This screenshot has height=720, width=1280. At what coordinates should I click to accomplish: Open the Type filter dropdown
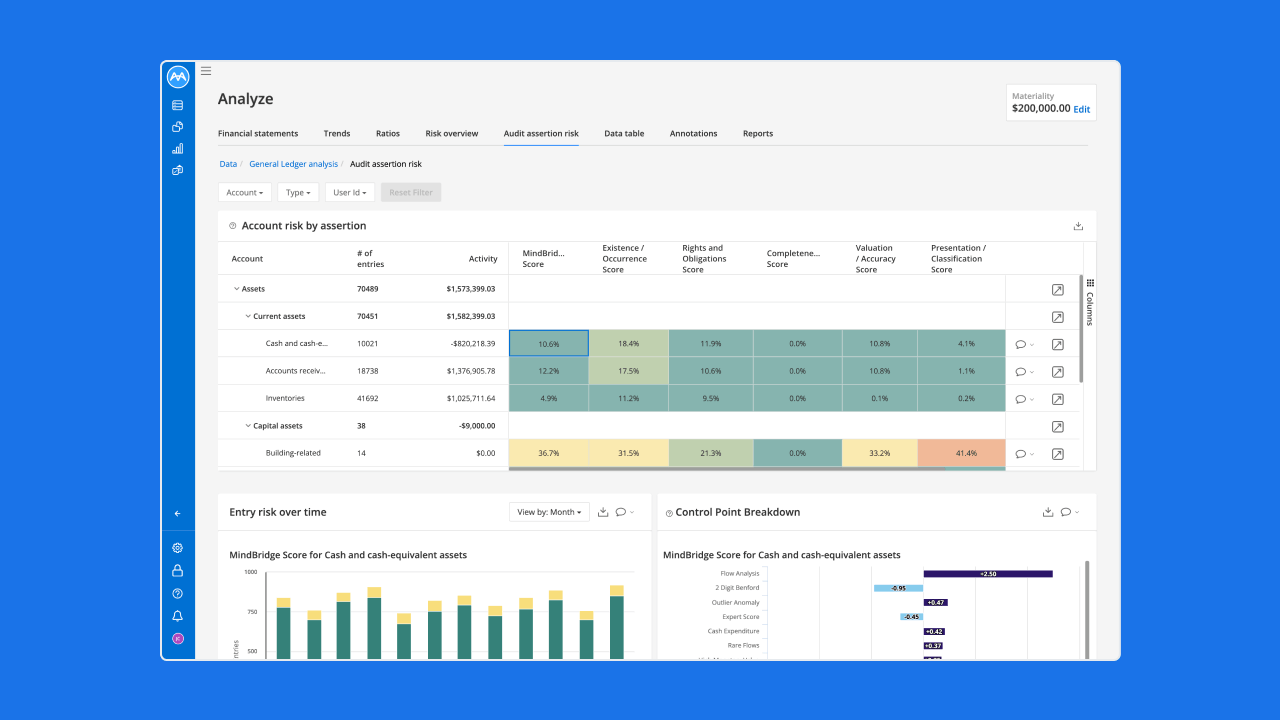coord(298,192)
